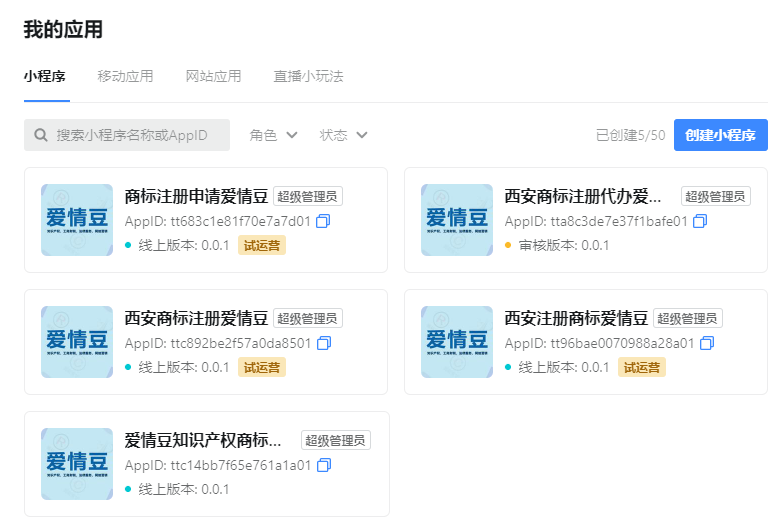
Task: Copy AppID tt683c1e81f70e7a7d01
Action: tap(323, 221)
